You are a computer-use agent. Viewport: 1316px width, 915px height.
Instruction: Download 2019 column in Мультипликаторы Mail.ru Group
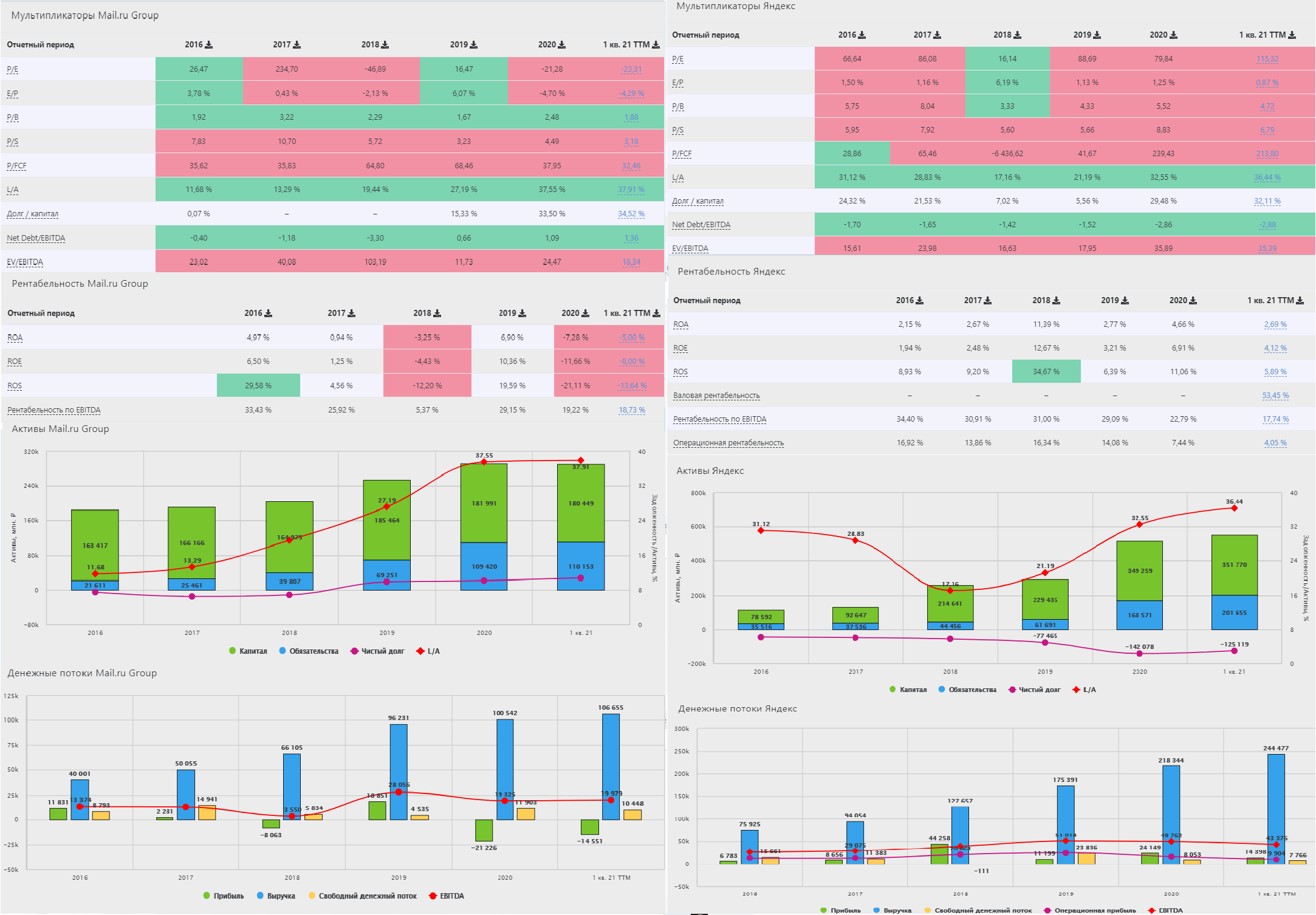pos(474,45)
